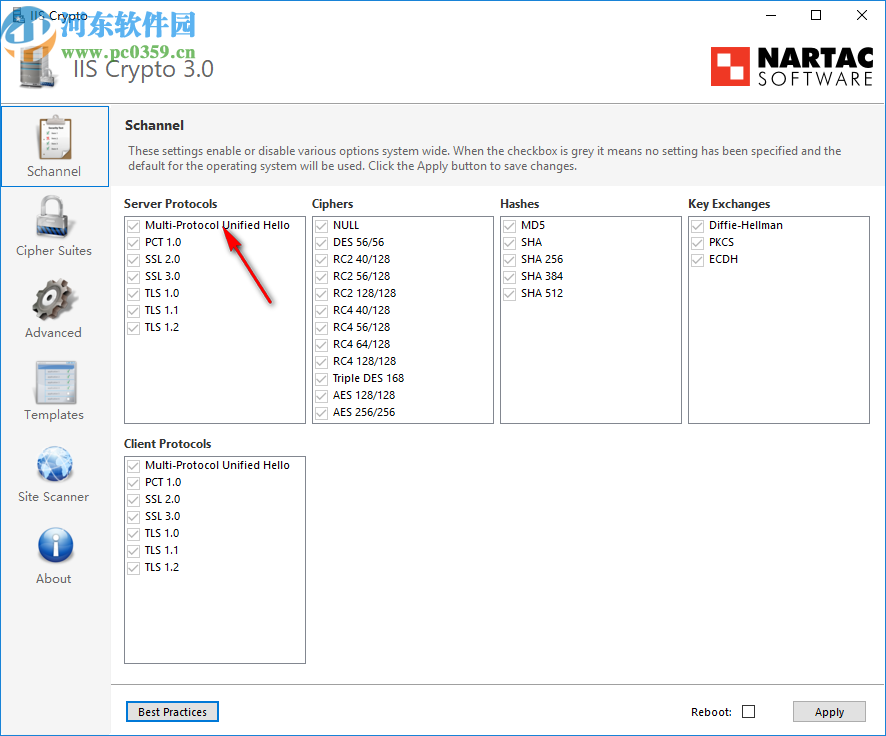
Task: Open the Templates icon
Action: [55, 381]
